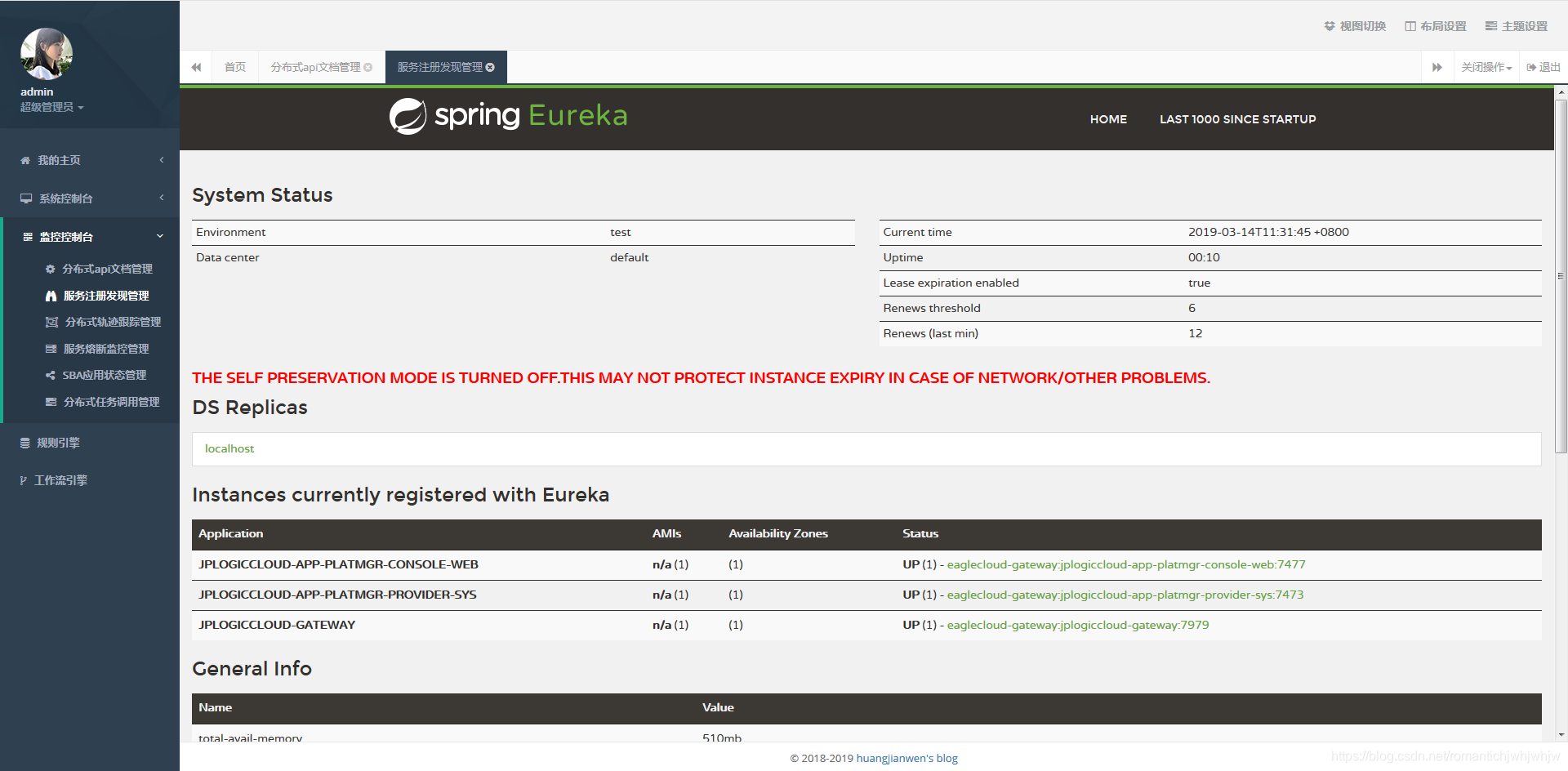Click the vertical scrollbar thumb
This screenshot has height=771, width=1568.
click(1561, 276)
